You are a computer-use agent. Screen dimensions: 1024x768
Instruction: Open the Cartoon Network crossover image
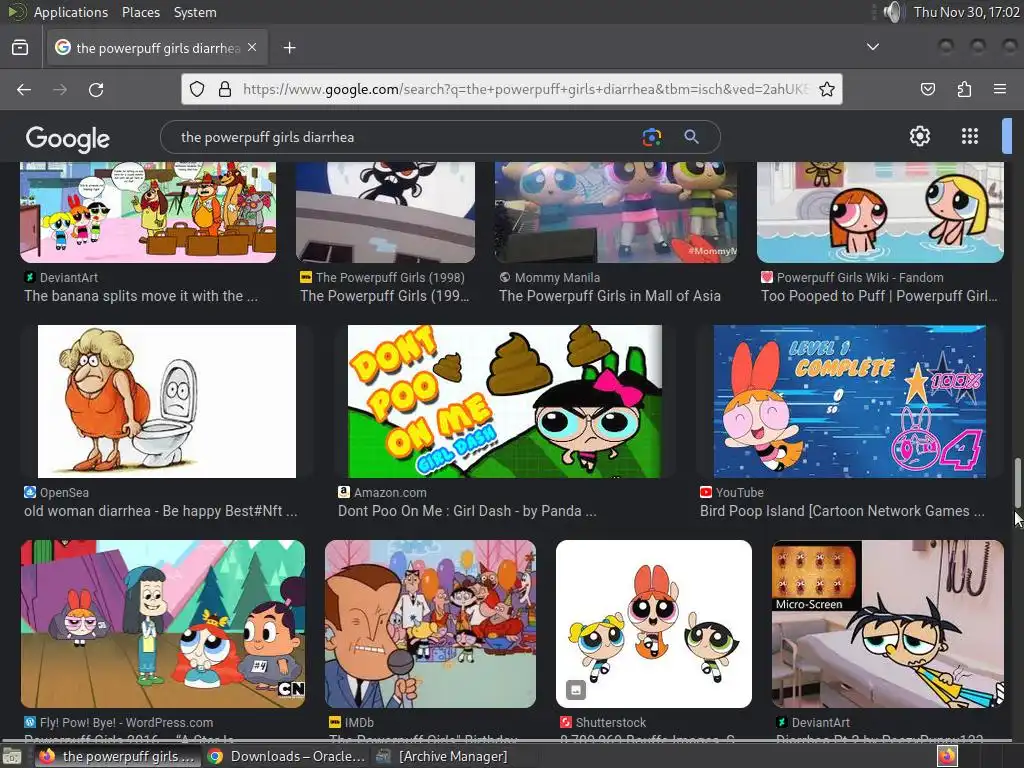163,624
